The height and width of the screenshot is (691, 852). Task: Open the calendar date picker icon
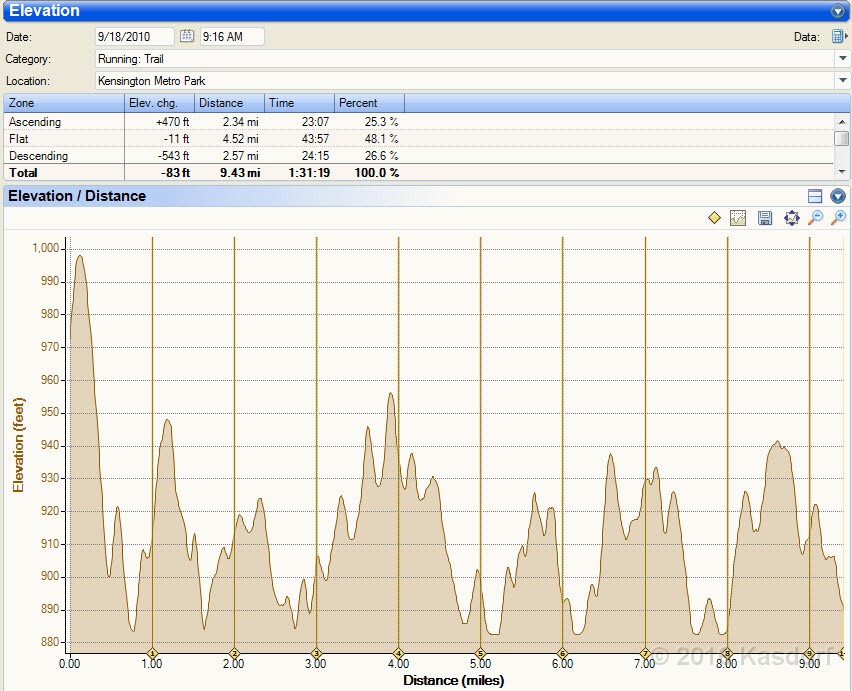(x=186, y=36)
